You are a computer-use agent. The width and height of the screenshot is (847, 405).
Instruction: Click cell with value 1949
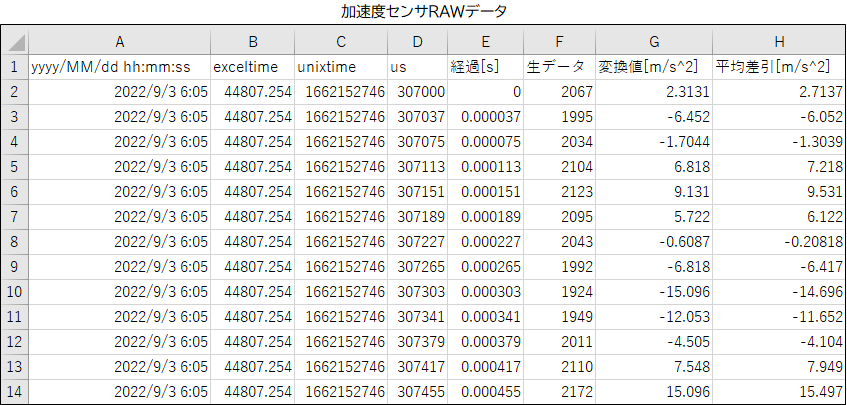pyautogui.click(x=560, y=316)
